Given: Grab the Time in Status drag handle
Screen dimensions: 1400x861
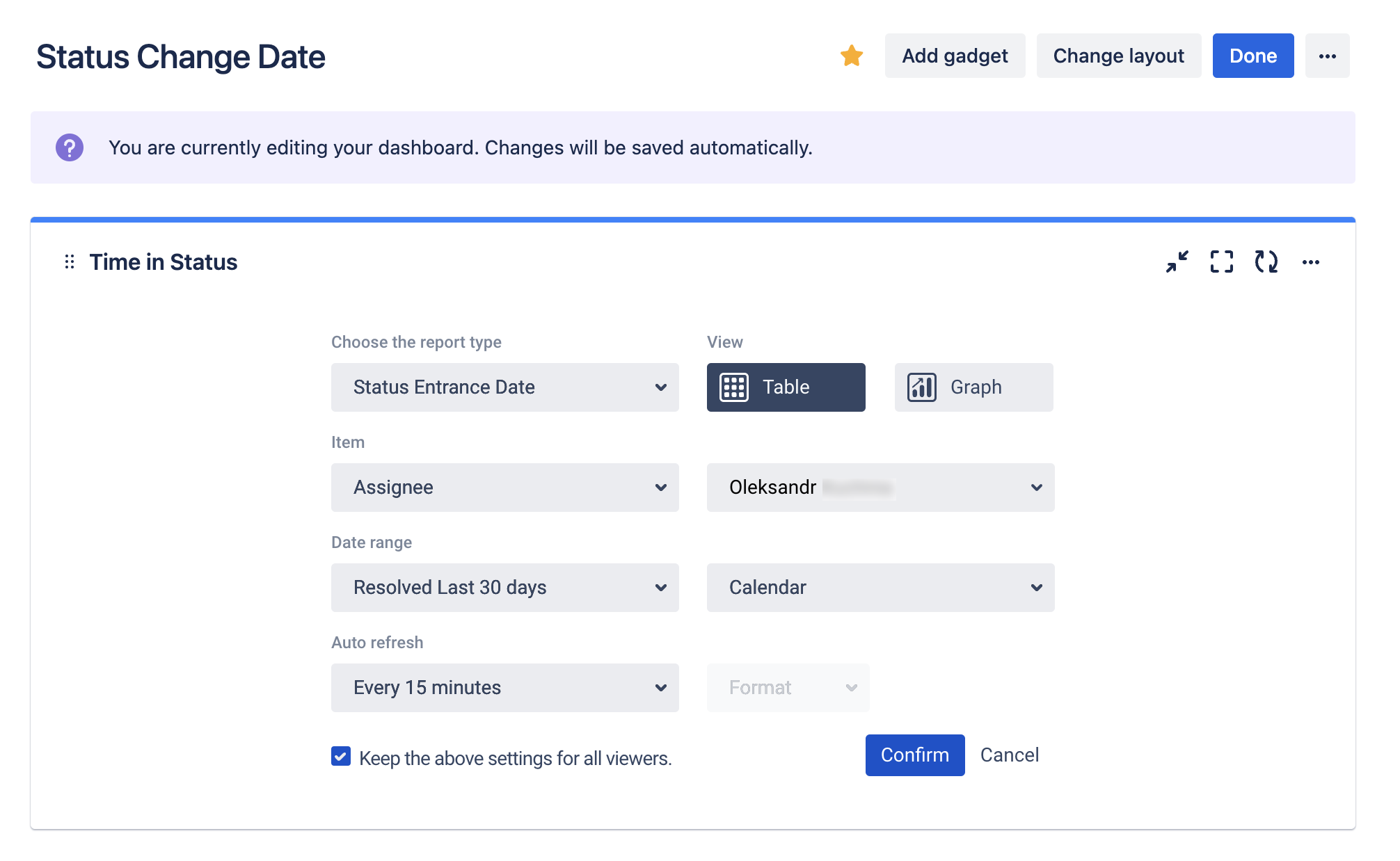Looking at the screenshot, I should pyautogui.click(x=68, y=262).
